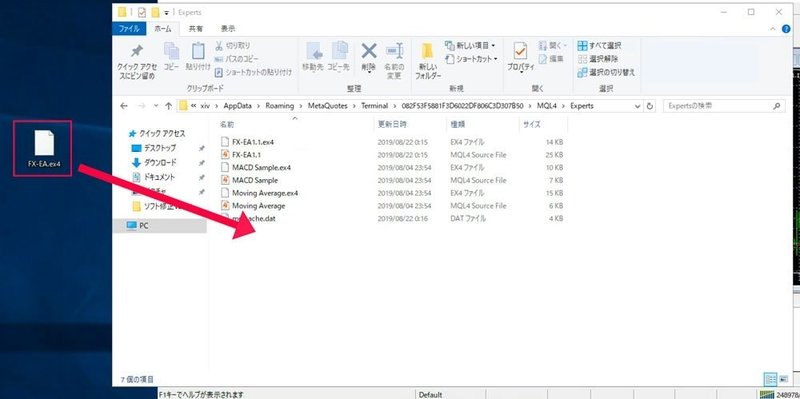Open the File (ファイル) tab

click(x=129, y=29)
